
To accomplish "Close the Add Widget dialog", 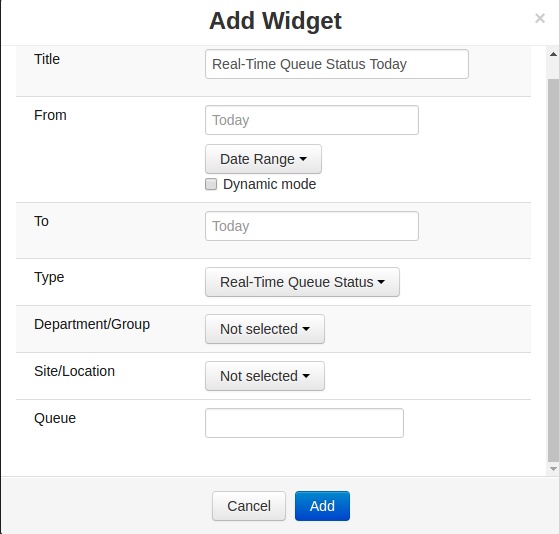I will click(x=540, y=18).
